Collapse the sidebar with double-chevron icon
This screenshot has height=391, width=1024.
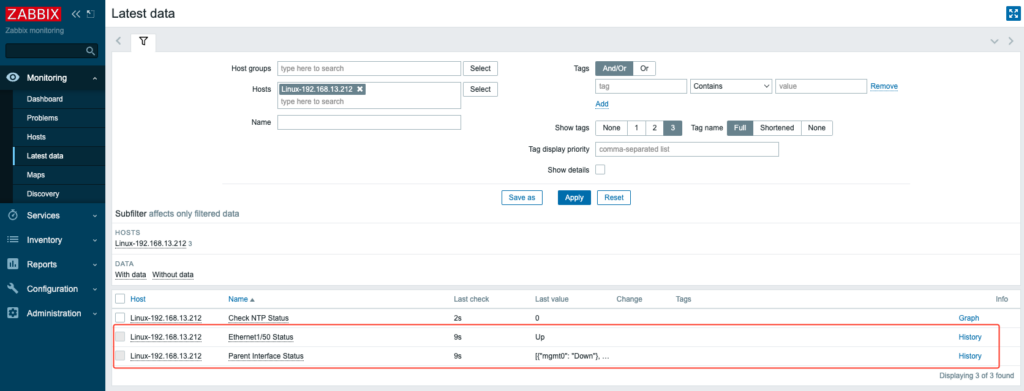click(x=76, y=14)
